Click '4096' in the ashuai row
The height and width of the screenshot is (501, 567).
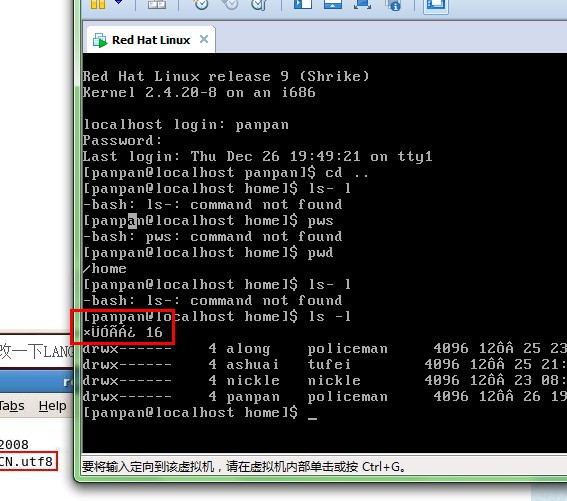442,364
